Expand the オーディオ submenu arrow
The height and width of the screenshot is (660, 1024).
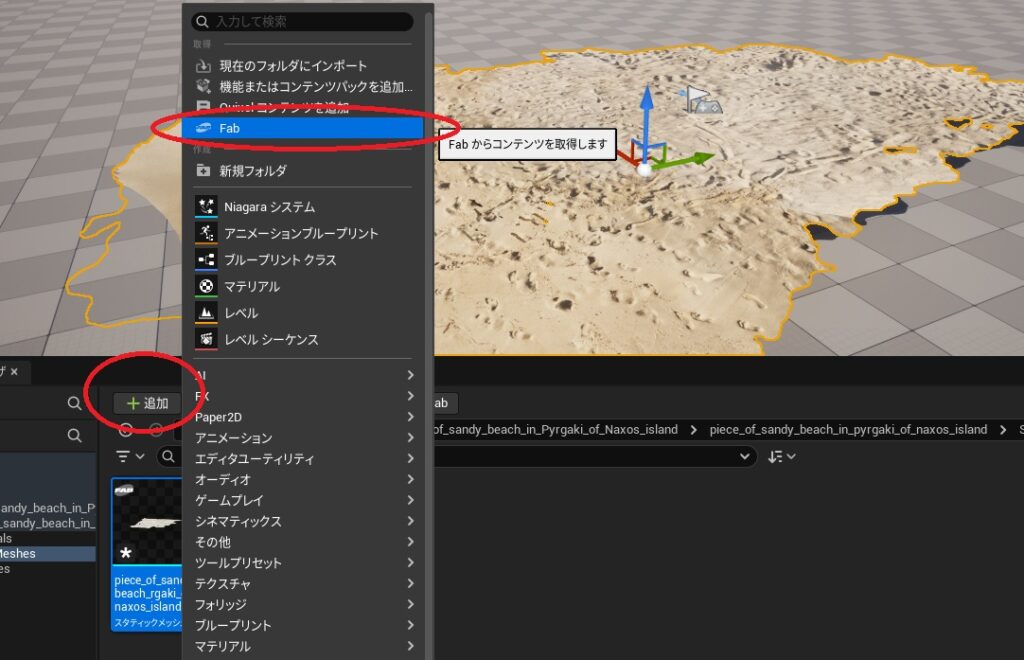(410, 480)
